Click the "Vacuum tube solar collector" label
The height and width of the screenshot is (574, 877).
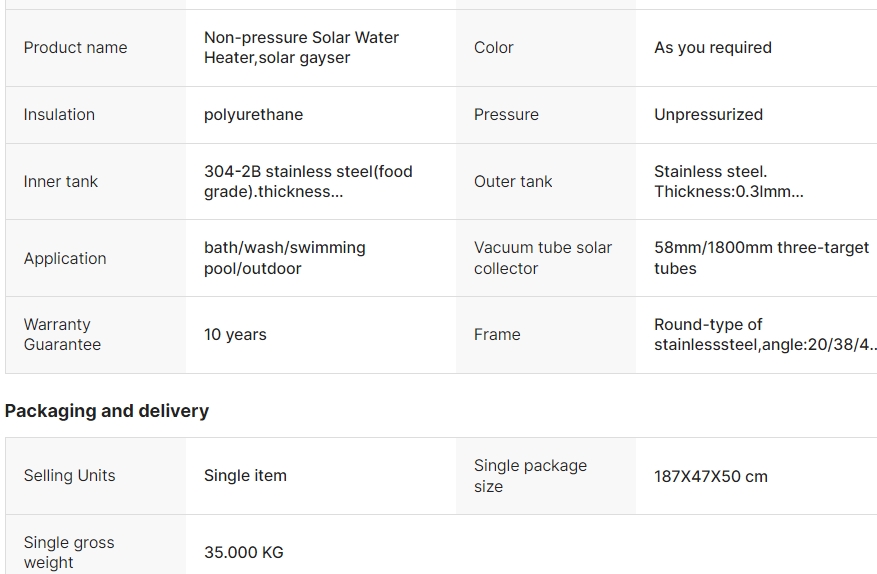[542, 258]
